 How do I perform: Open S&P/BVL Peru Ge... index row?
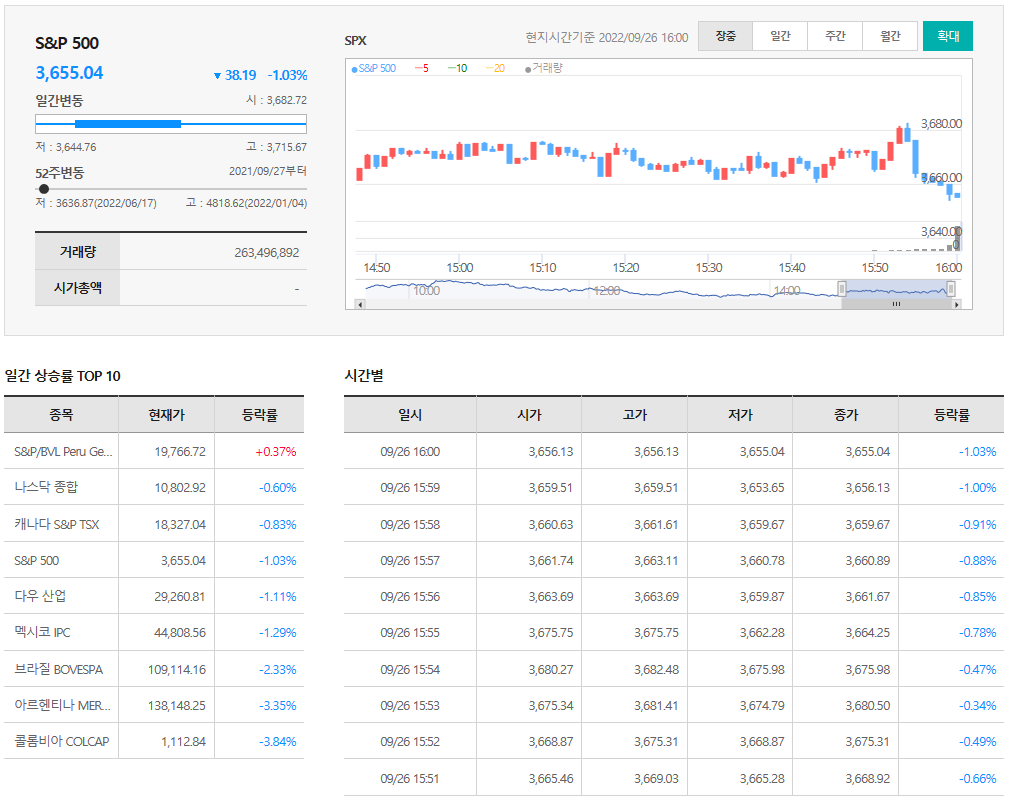tap(154, 451)
